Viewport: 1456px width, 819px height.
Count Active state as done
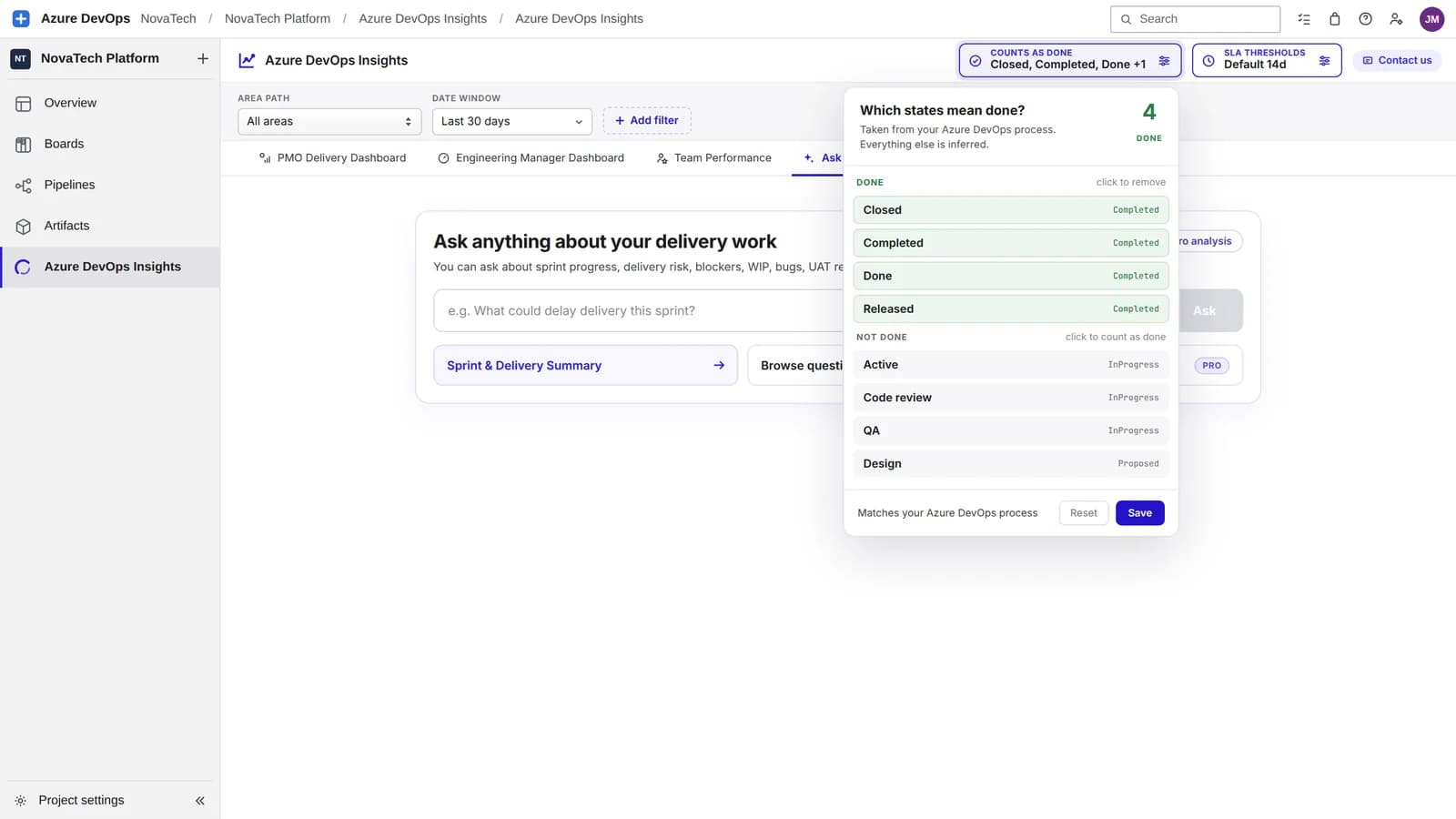[1011, 365]
